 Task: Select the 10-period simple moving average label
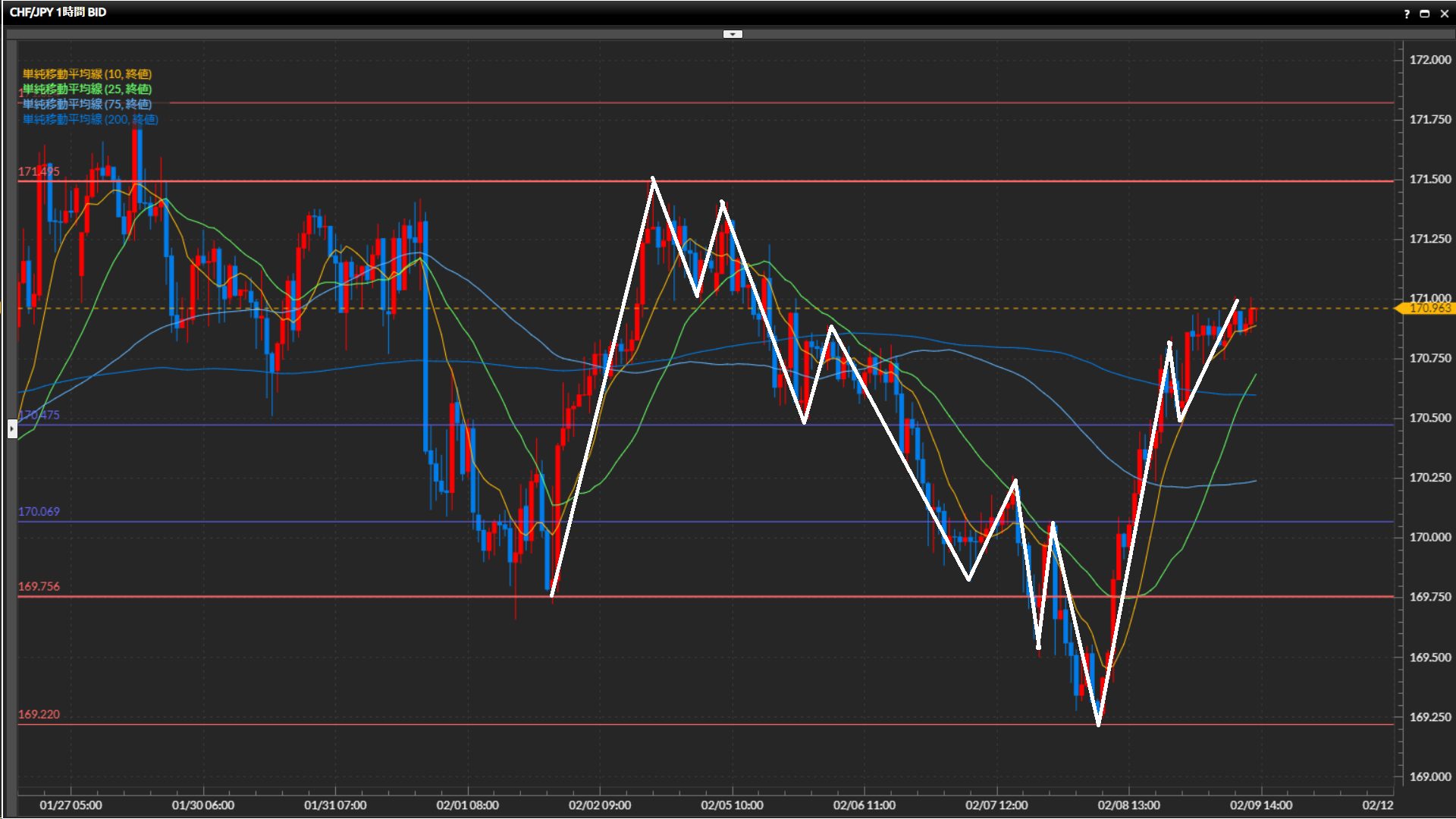pyautogui.click(x=87, y=74)
